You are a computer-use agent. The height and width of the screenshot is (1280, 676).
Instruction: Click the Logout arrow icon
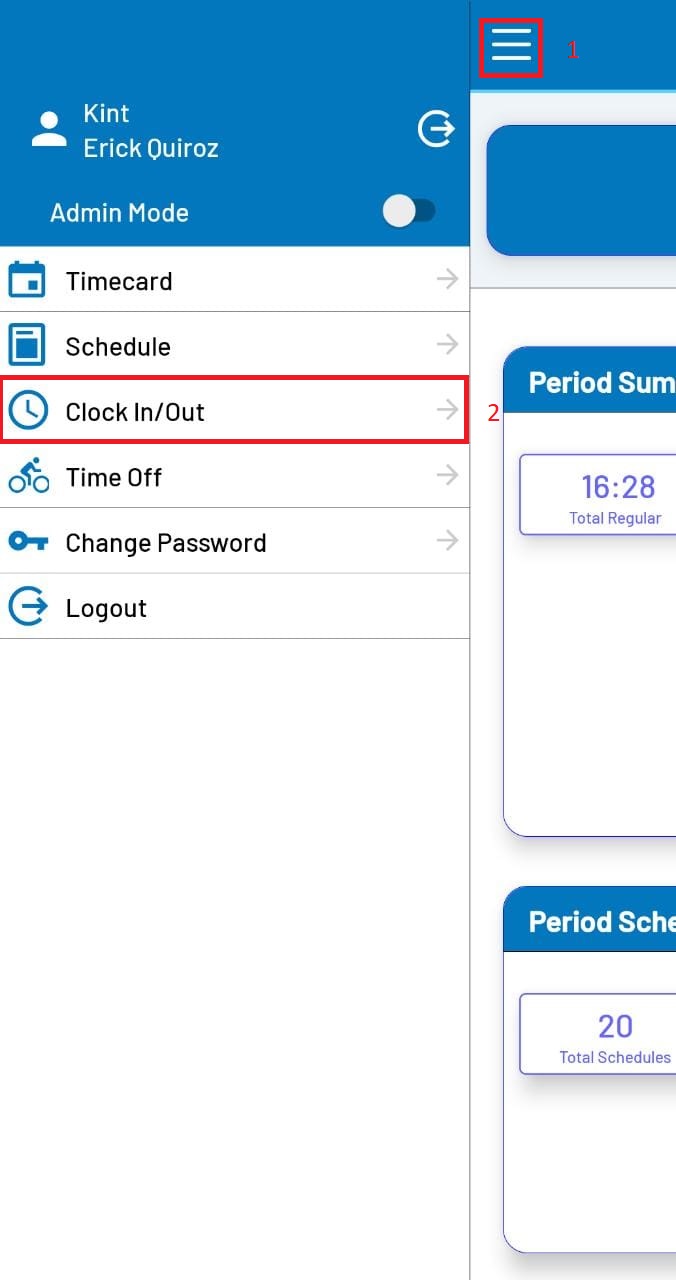tap(27, 607)
